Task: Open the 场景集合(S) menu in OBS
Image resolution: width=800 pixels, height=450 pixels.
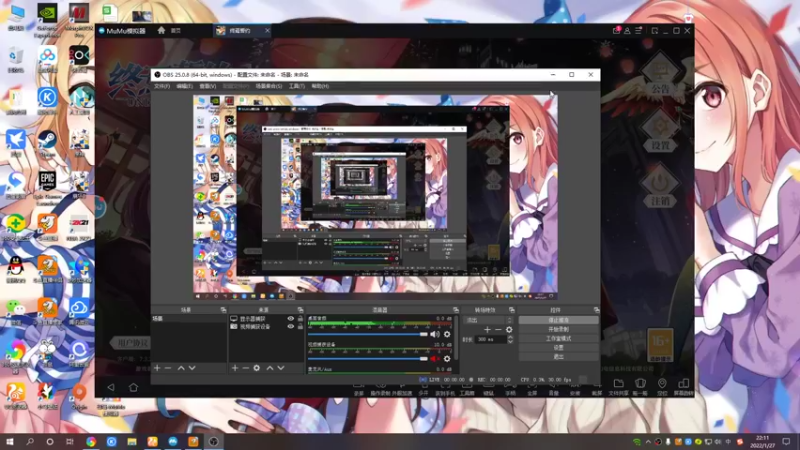Action: (x=269, y=86)
